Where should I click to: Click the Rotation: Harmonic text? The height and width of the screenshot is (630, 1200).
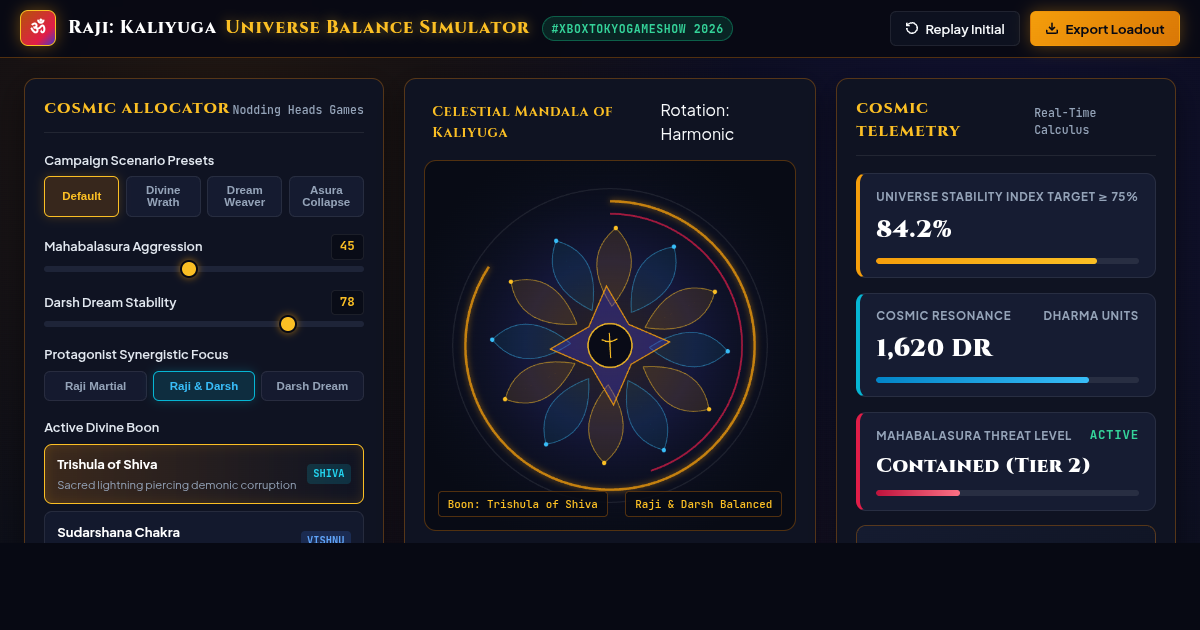point(697,122)
